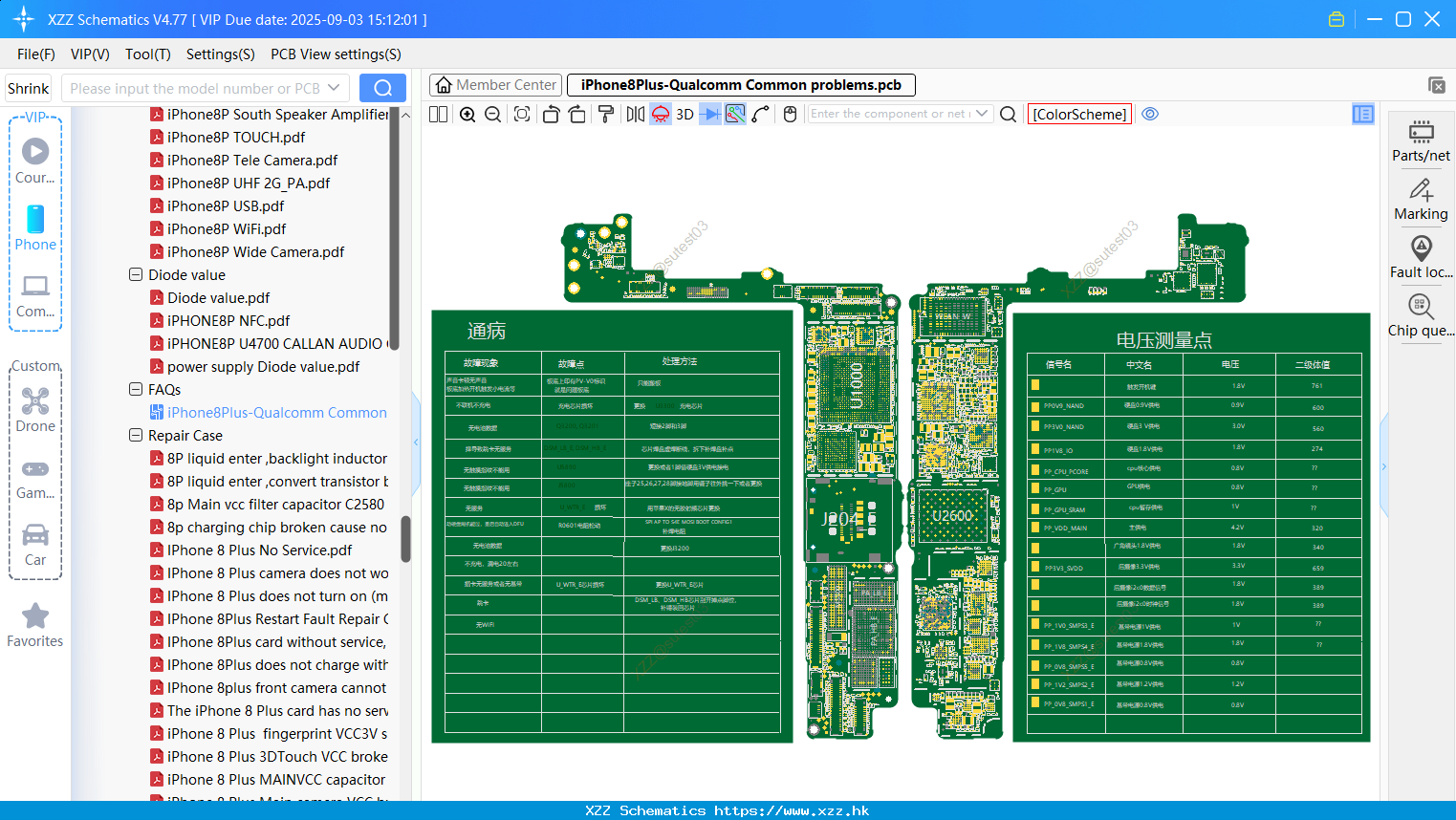Mirror the PCB board view
Image resolution: width=1456 pixels, height=820 pixels.
click(x=635, y=114)
